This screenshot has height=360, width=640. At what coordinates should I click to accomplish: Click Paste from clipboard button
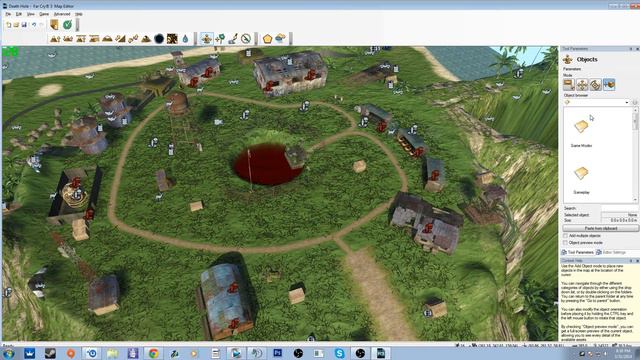[600, 229]
